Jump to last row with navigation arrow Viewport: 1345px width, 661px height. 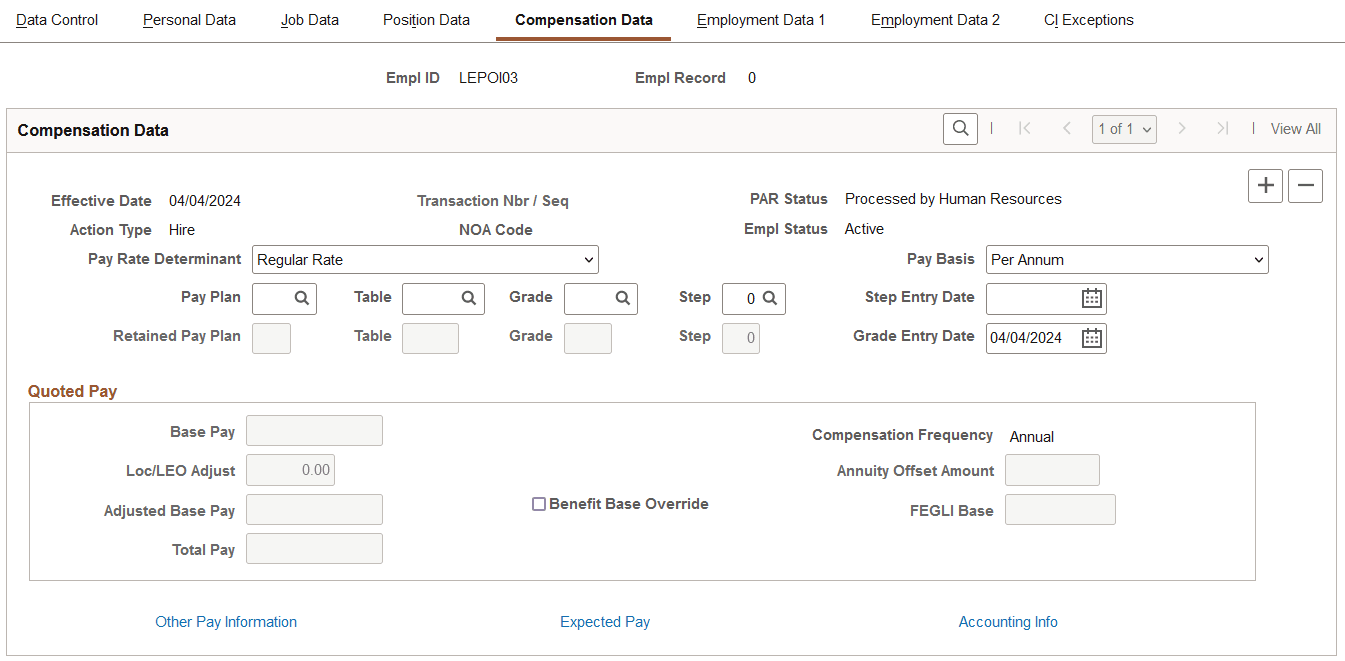coord(1222,128)
